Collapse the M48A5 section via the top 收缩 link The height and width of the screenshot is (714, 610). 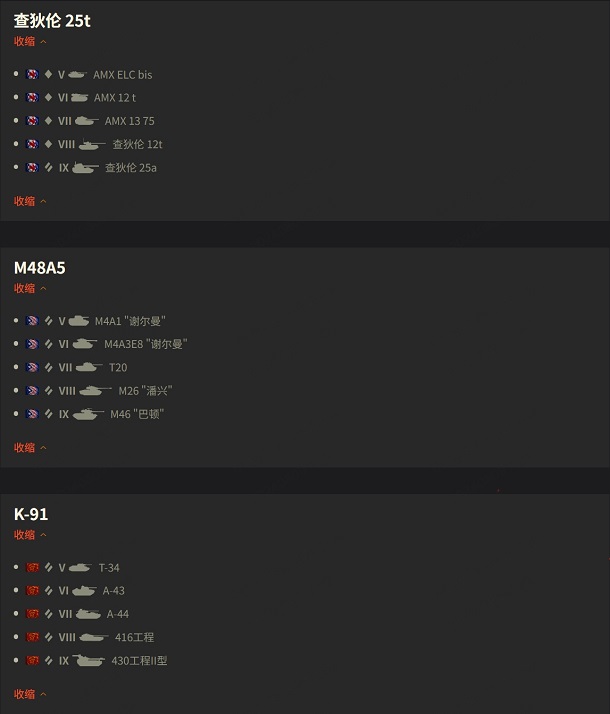pyautogui.click(x=30, y=288)
